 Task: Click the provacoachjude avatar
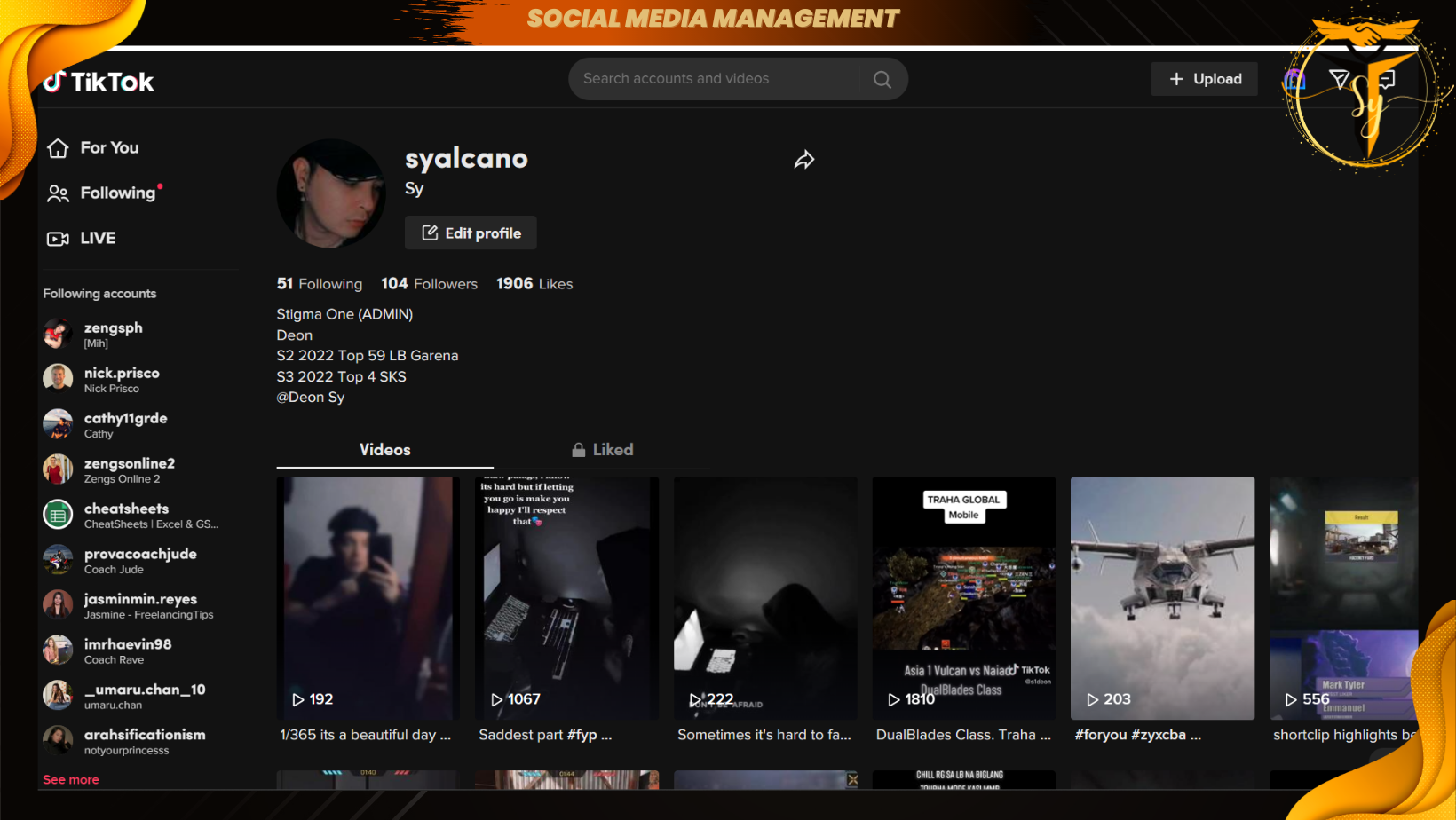(x=58, y=560)
